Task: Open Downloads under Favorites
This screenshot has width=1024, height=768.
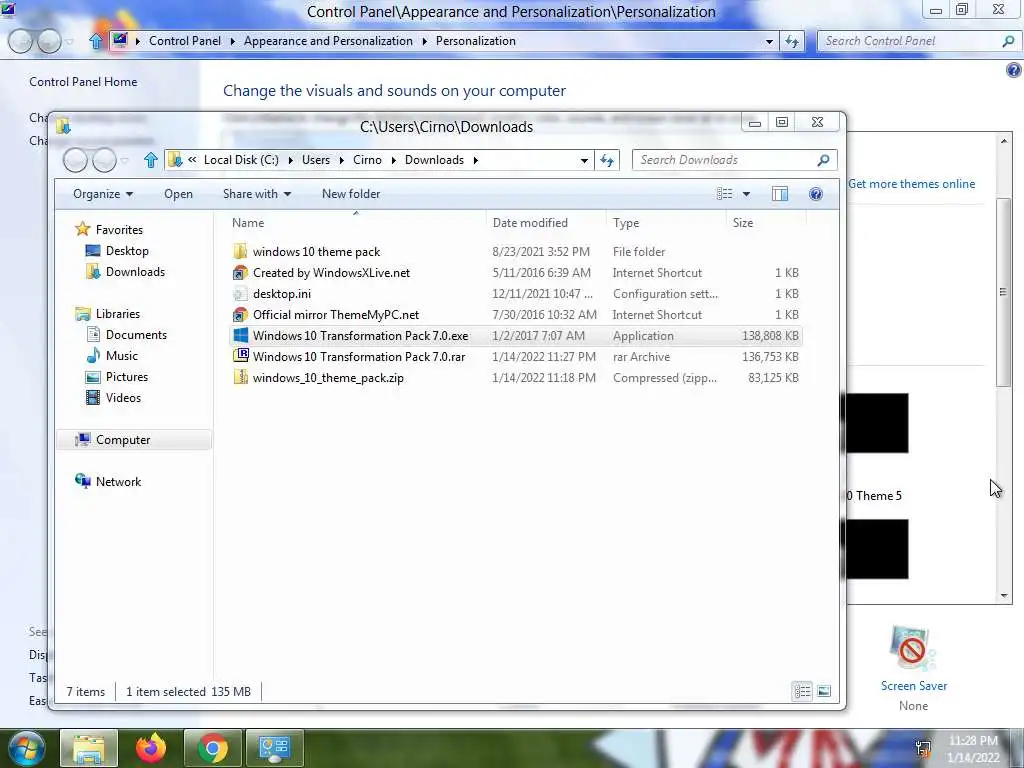Action: [x=135, y=272]
